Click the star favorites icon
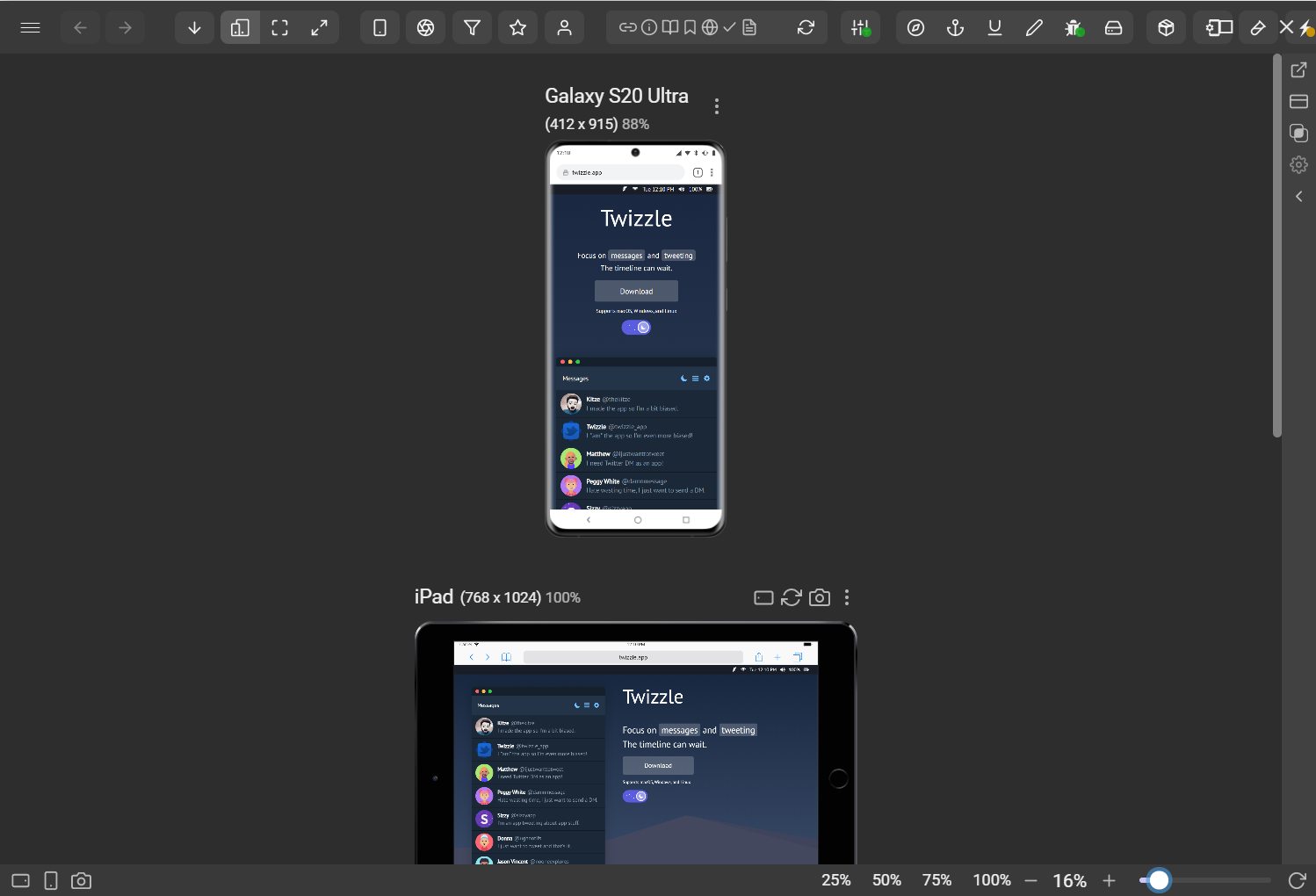 coord(517,27)
